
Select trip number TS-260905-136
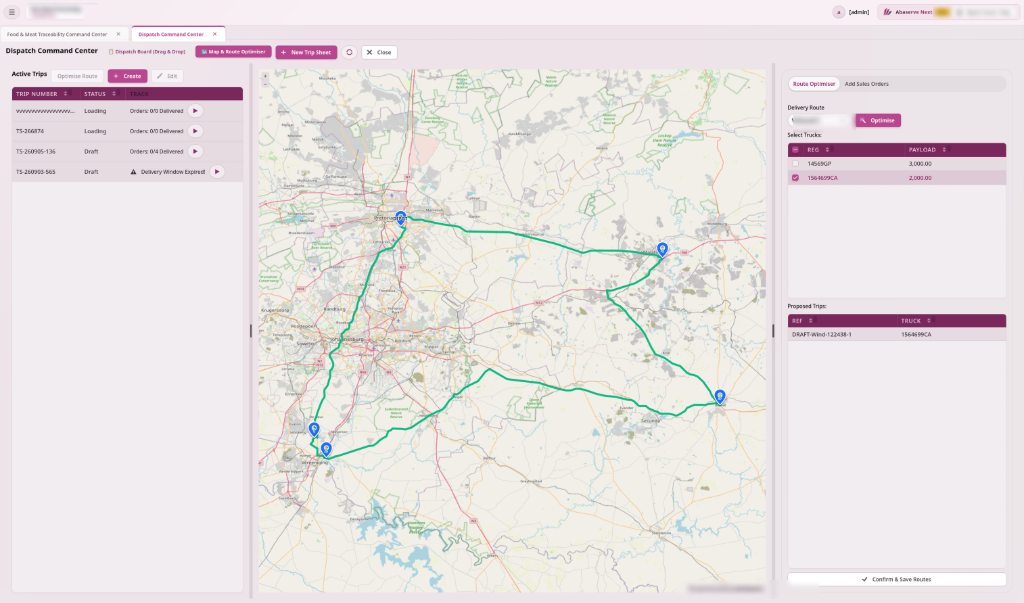(x=36, y=152)
